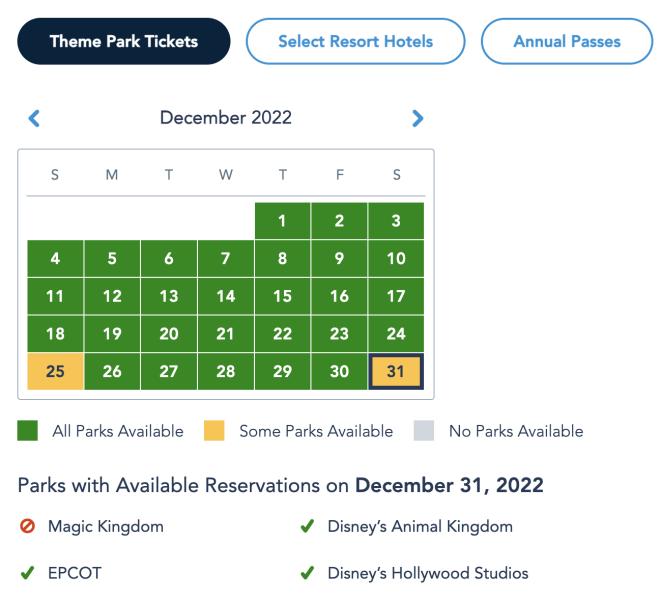Click the gray No Parks Available swatch
Screen dimensions: 660x600
click(424, 432)
